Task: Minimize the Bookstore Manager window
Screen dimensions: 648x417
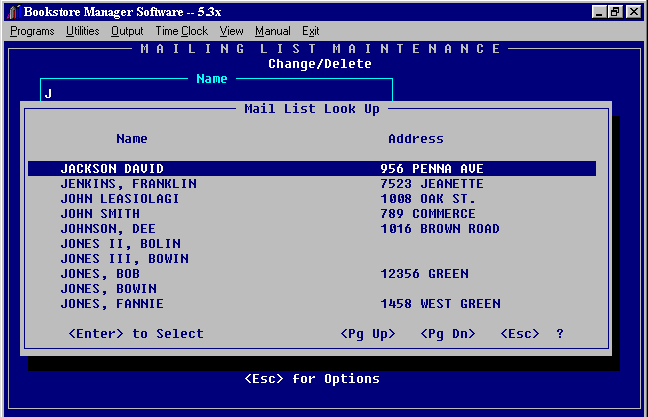Action: [x=598, y=12]
